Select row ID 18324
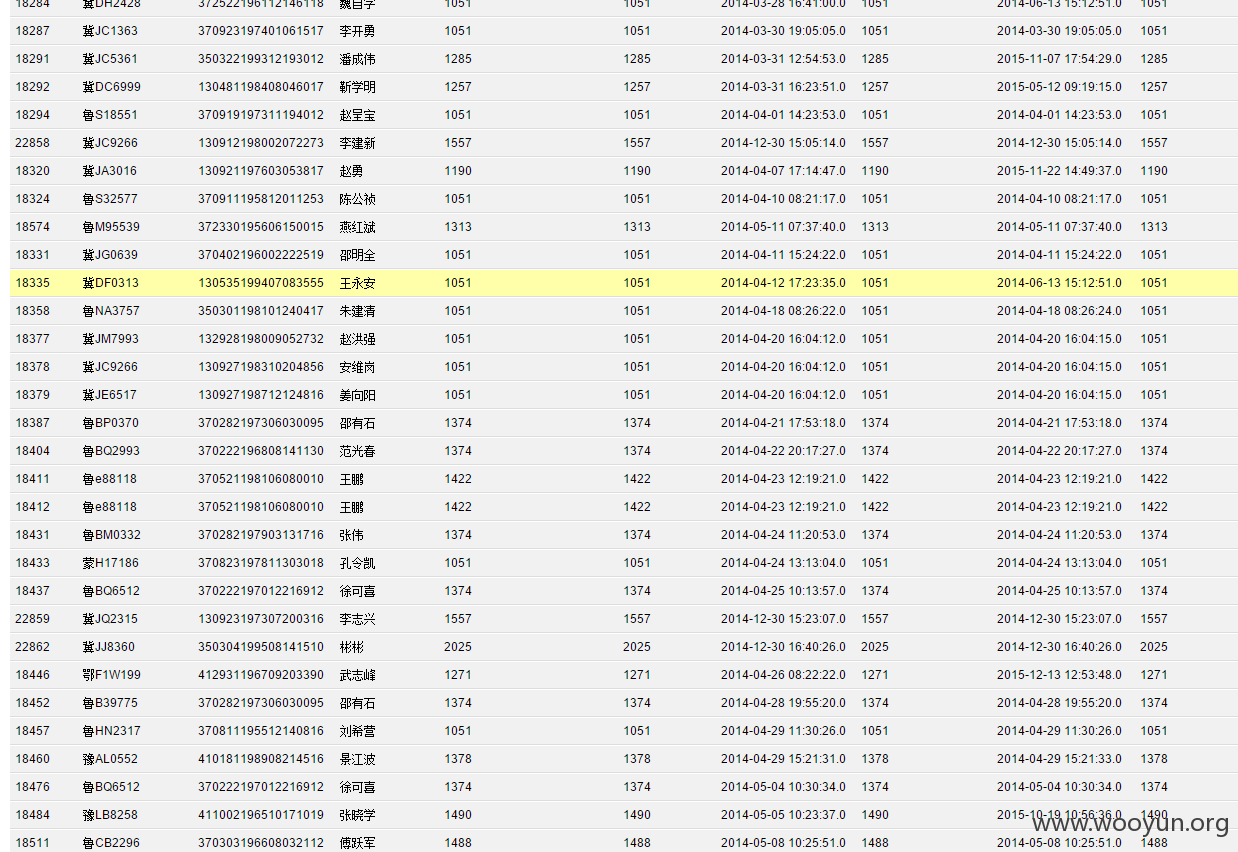The image size is (1238, 852). pos(32,199)
